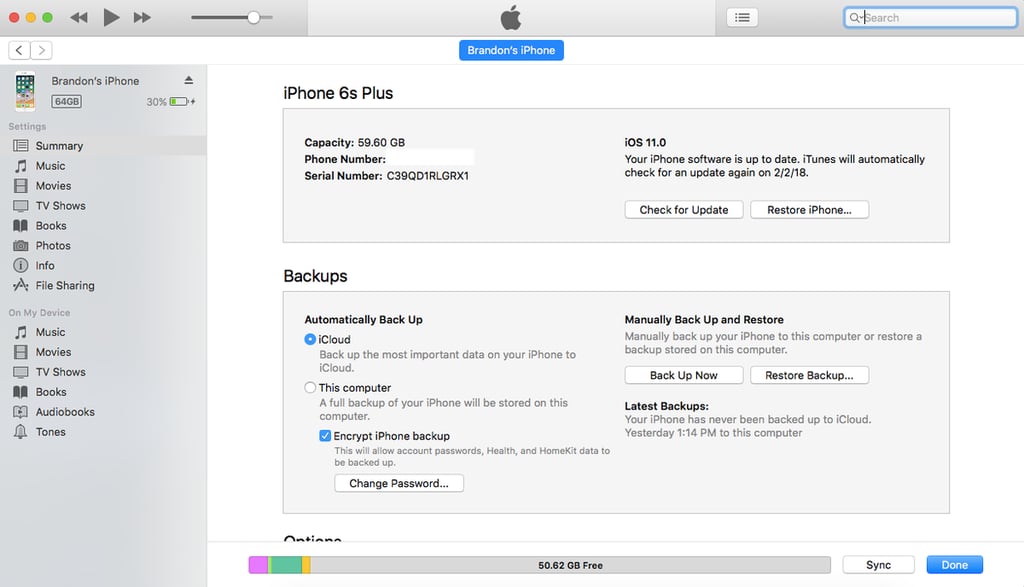Click the Latest Backups label

click(667, 406)
